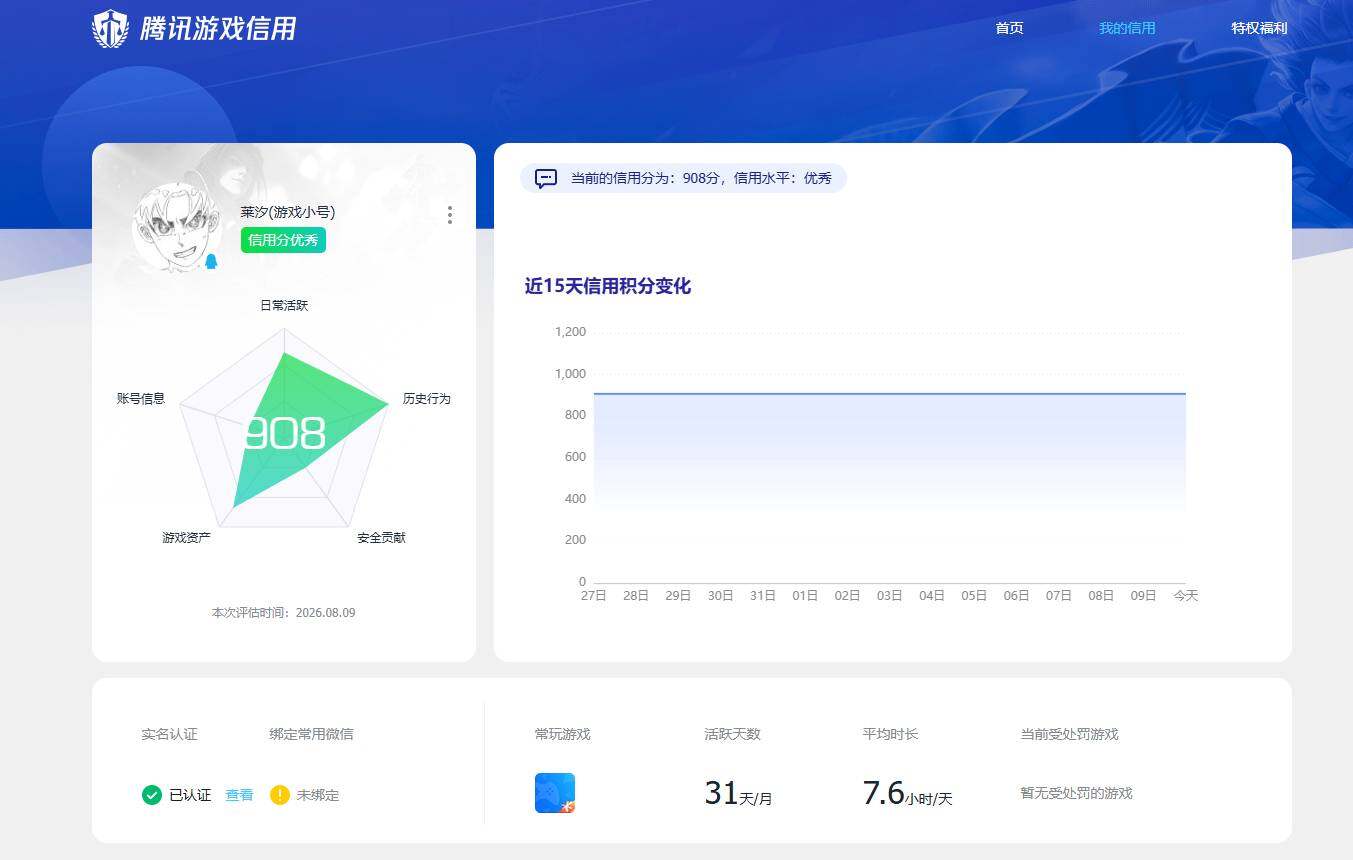Go to 首页 in top navigation
The width and height of the screenshot is (1353, 860).
(1010, 28)
